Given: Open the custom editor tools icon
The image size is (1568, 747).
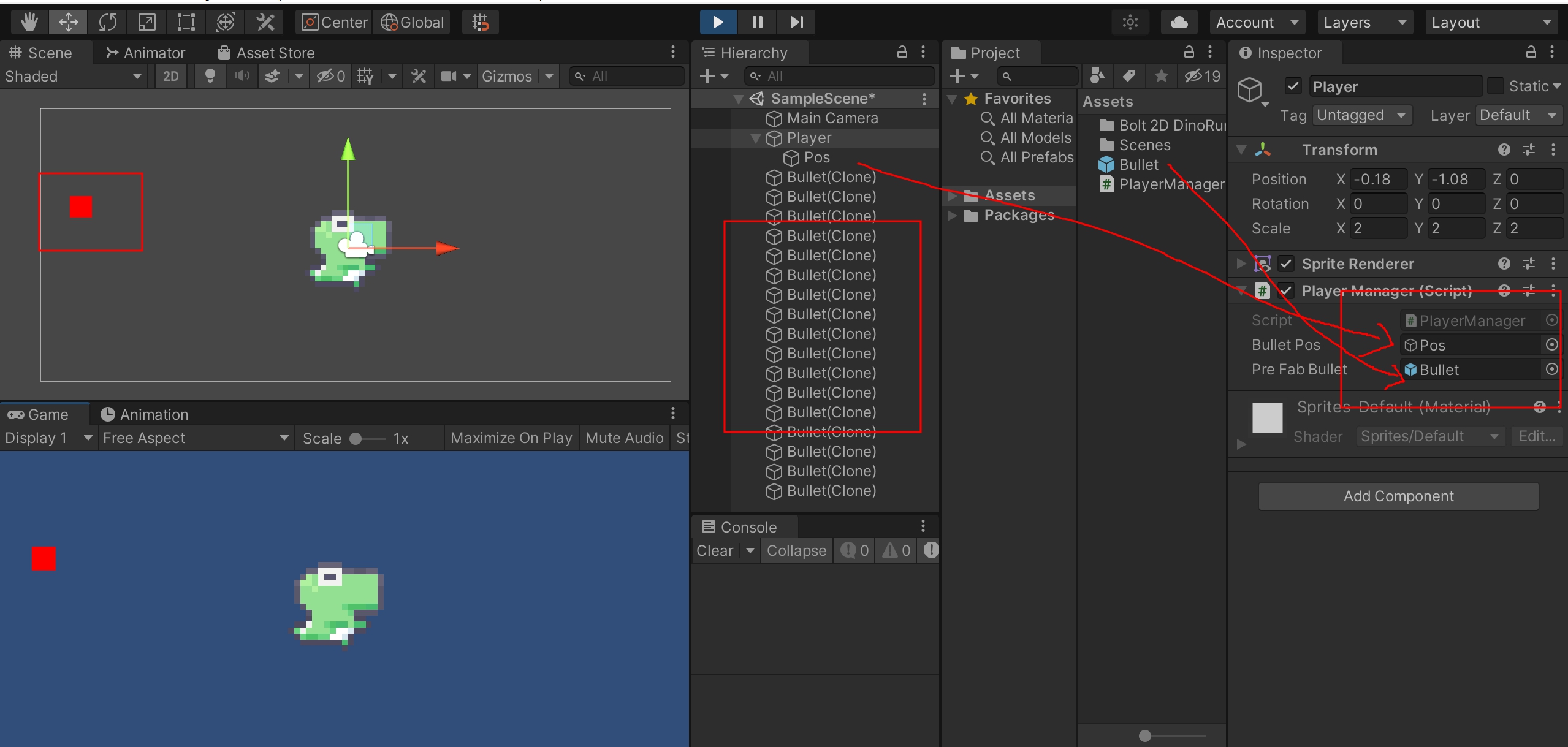Looking at the screenshot, I should [x=265, y=23].
